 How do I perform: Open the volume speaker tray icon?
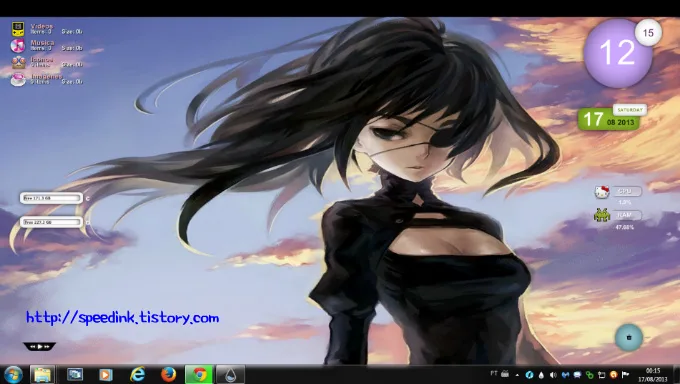tap(553, 375)
